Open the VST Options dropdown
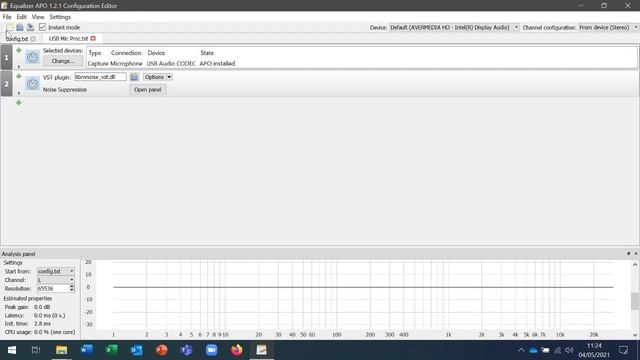The height and width of the screenshot is (360, 640). [x=158, y=77]
